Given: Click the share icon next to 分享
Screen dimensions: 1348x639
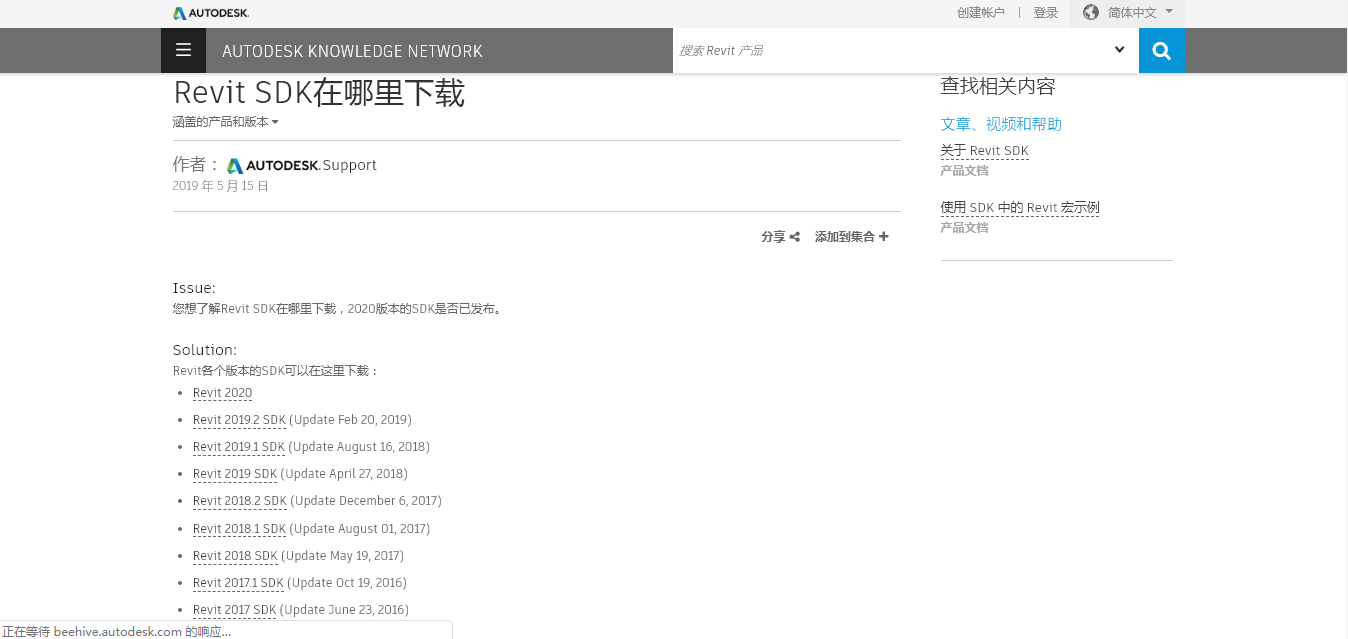Looking at the screenshot, I should 795,236.
